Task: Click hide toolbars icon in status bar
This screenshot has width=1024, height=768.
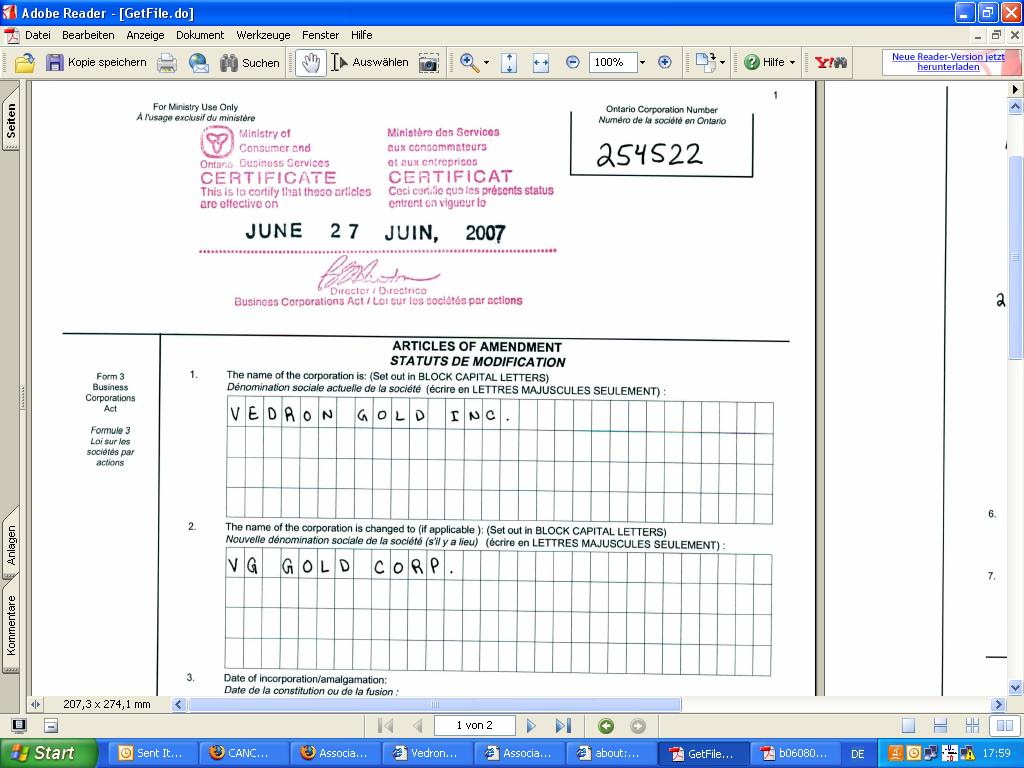Action: point(51,726)
